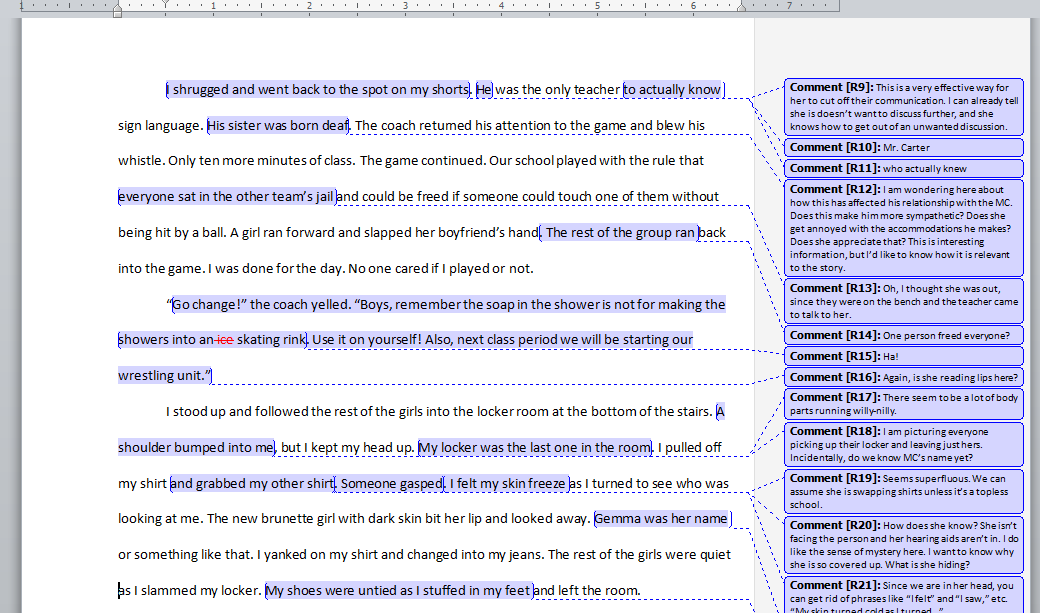Click highlighted 'I felt my skin freeze'
The height and width of the screenshot is (613, 1040).
click(507, 484)
